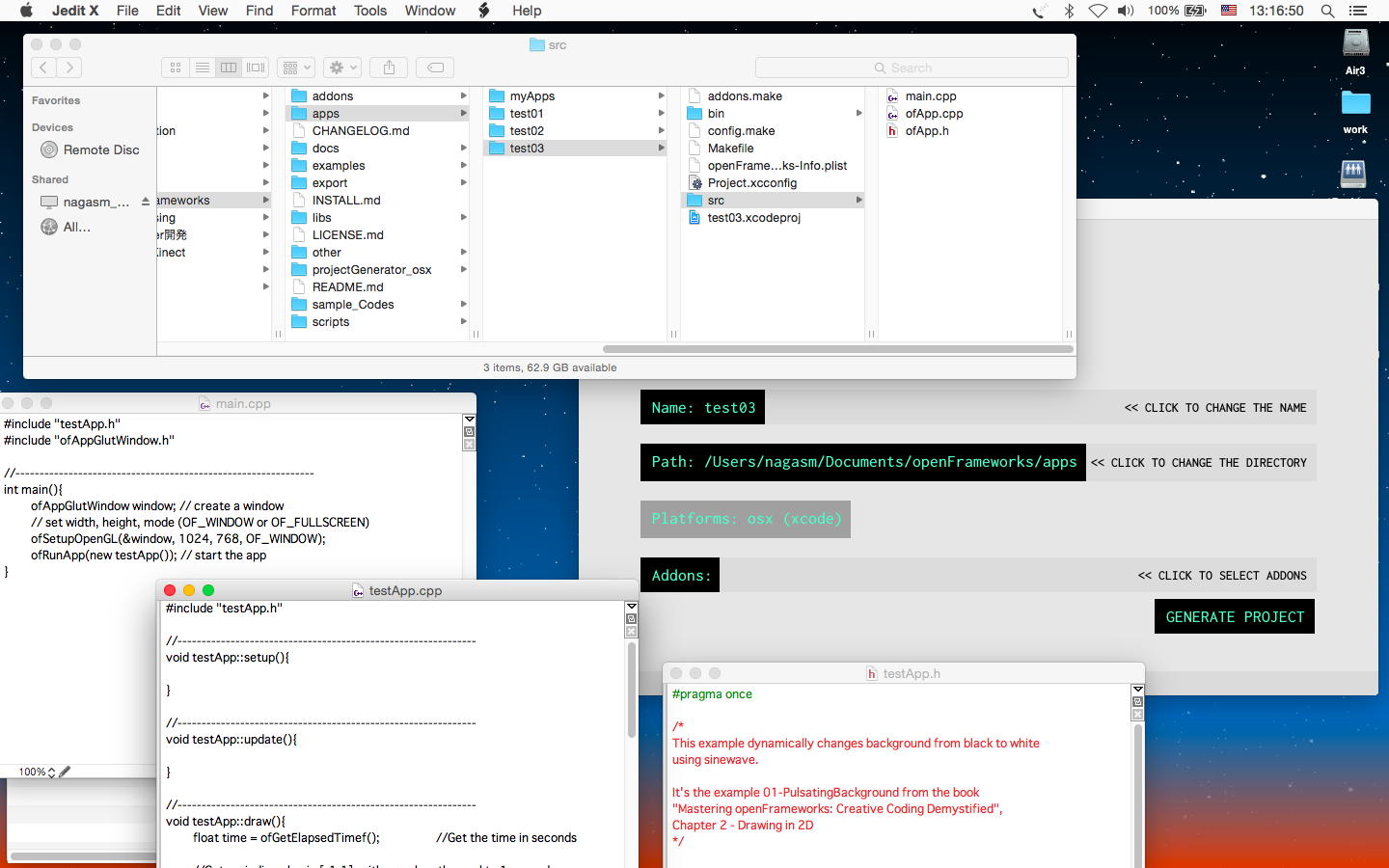This screenshot has width=1389, height=868.
Task: Open the Edit menu
Action: [x=169, y=11]
